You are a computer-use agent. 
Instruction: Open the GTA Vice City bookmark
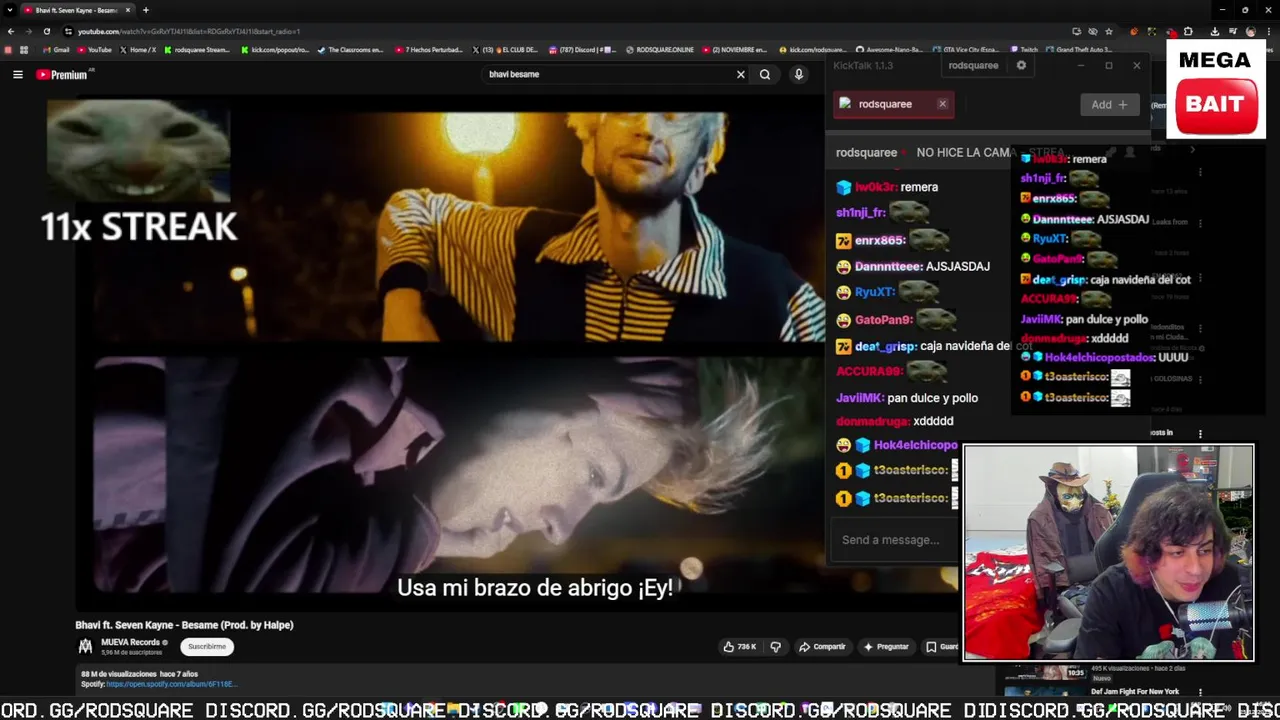[965, 49]
